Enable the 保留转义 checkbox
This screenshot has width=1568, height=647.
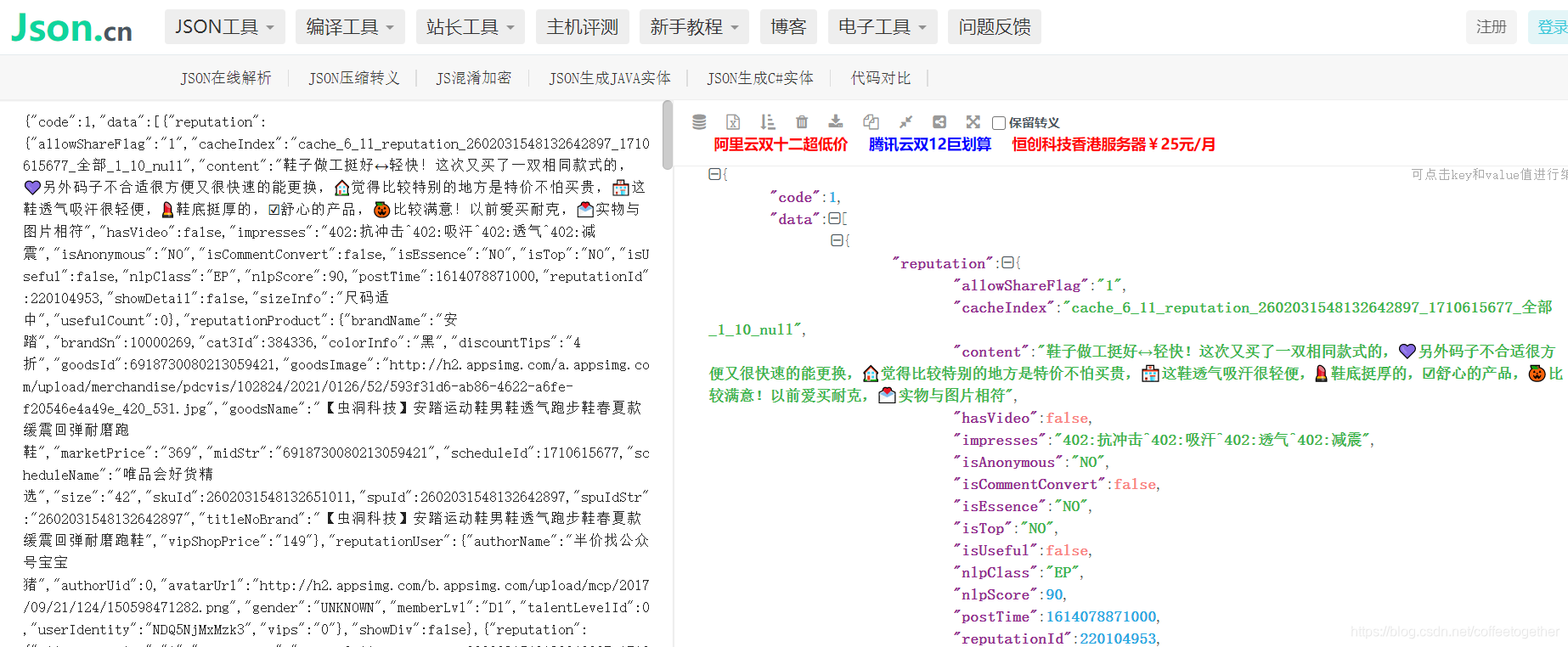(x=999, y=123)
